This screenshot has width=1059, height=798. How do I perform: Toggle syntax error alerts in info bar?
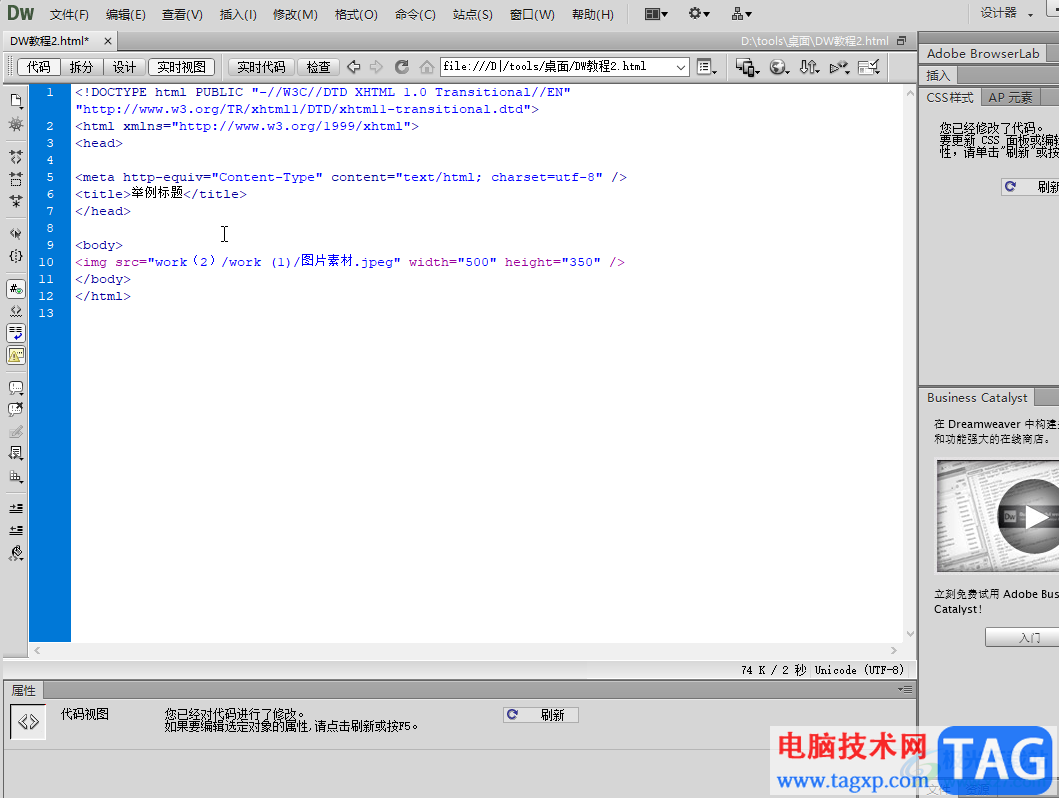click(x=16, y=355)
